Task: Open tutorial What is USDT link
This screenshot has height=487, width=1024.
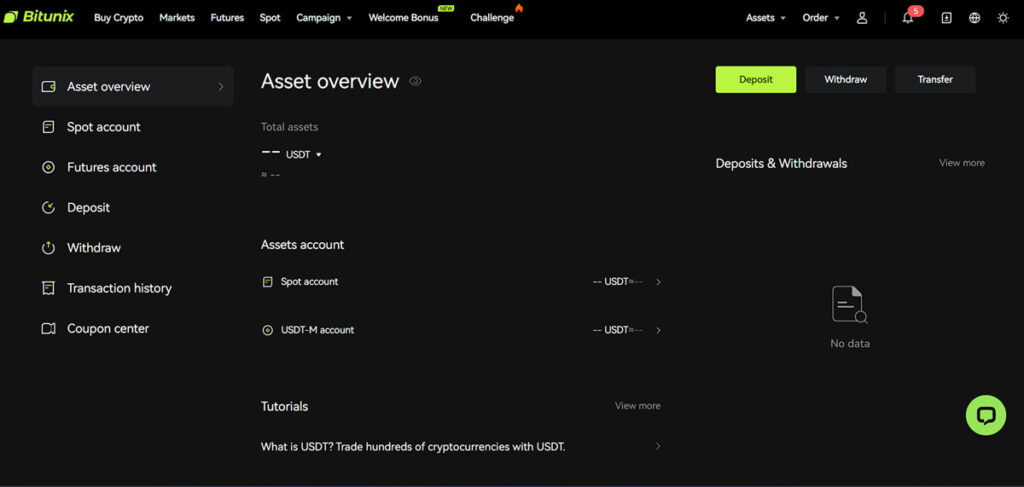Action: click(x=413, y=447)
